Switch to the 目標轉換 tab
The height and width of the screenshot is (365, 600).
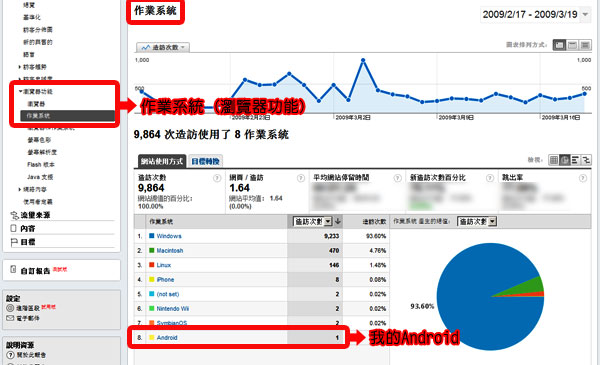(205, 161)
